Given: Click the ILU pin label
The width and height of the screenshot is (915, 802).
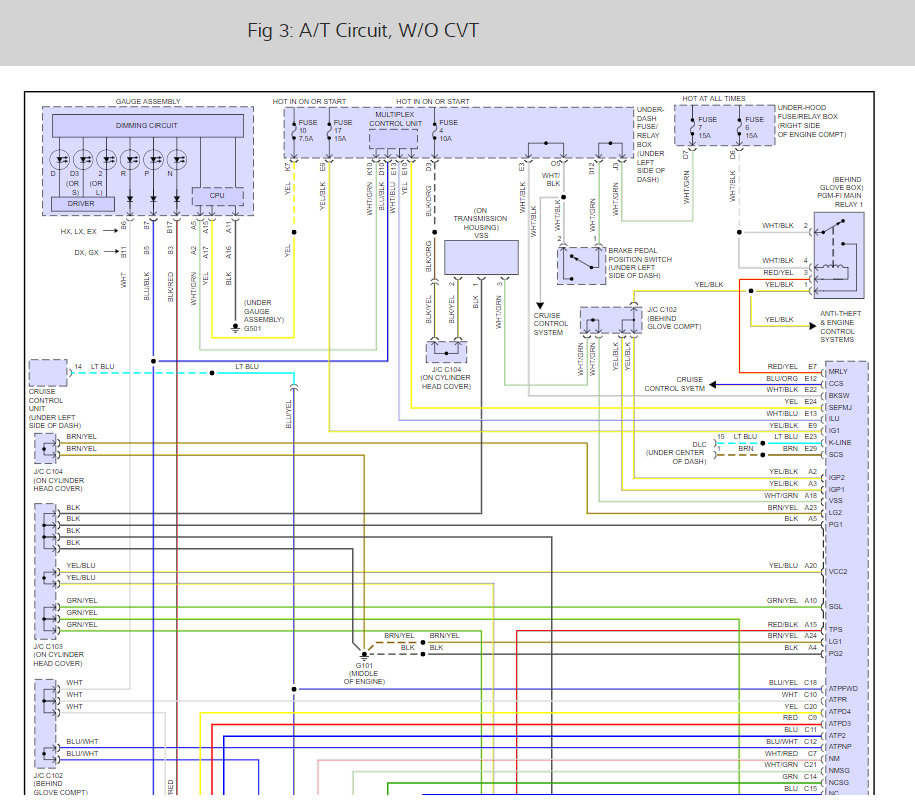Looking at the screenshot, I should coord(834,419).
